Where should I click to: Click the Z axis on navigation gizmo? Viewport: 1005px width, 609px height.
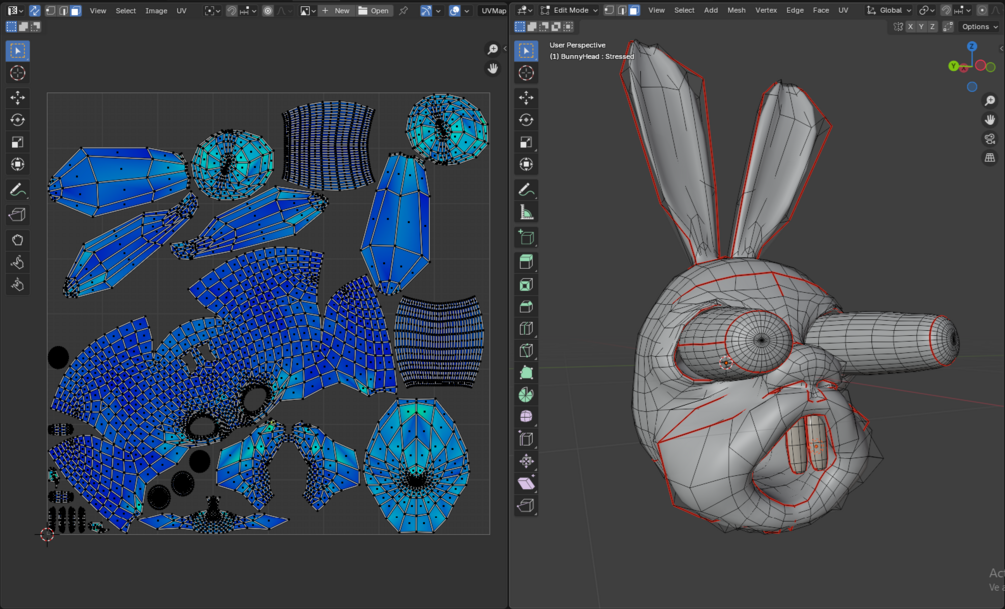tap(972, 46)
